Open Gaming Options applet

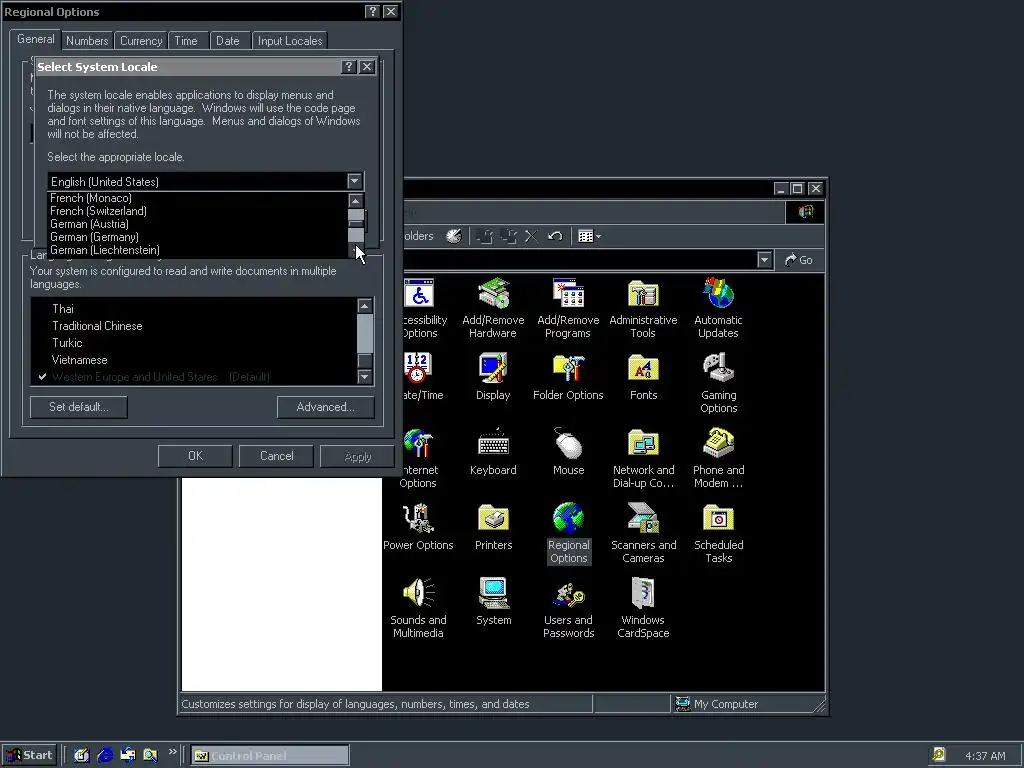coord(718,383)
